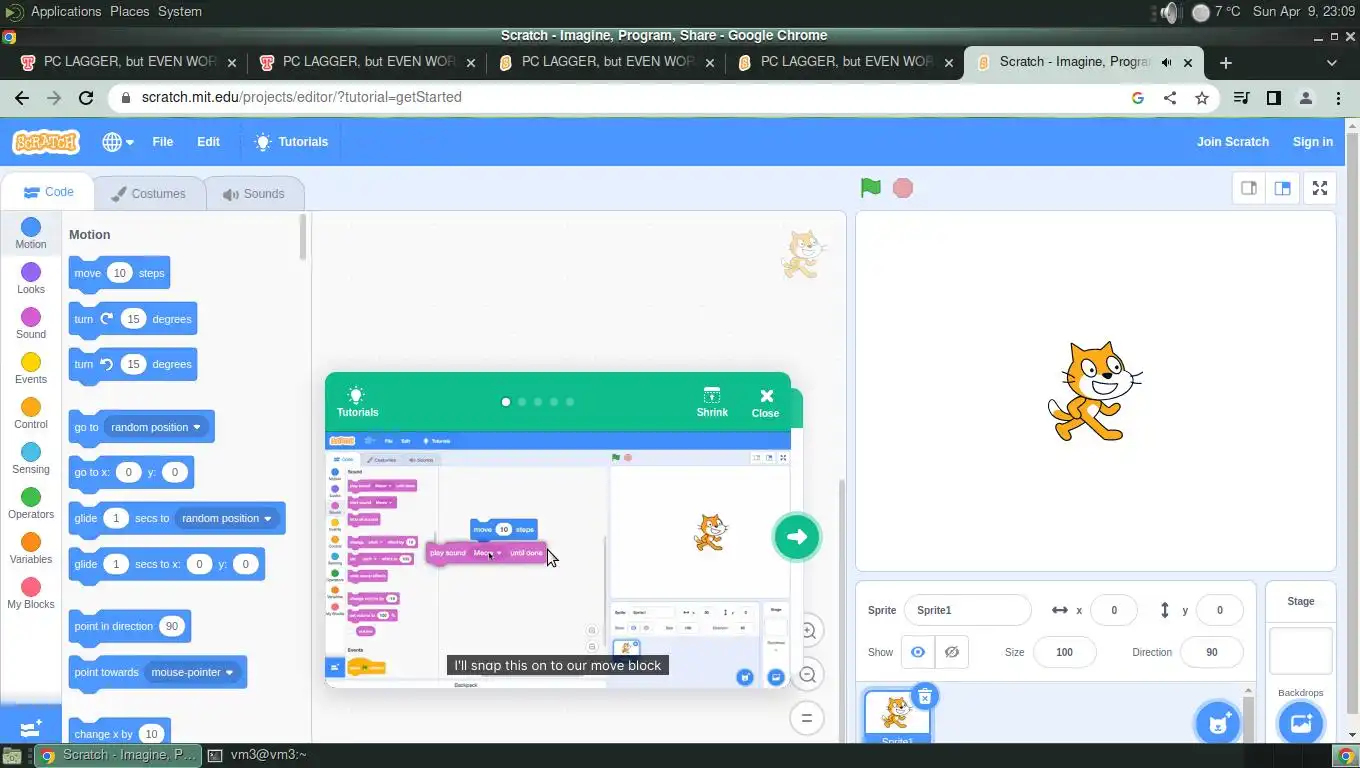Open the File menu
The height and width of the screenshot is (768, 1360).
(163, 142)
